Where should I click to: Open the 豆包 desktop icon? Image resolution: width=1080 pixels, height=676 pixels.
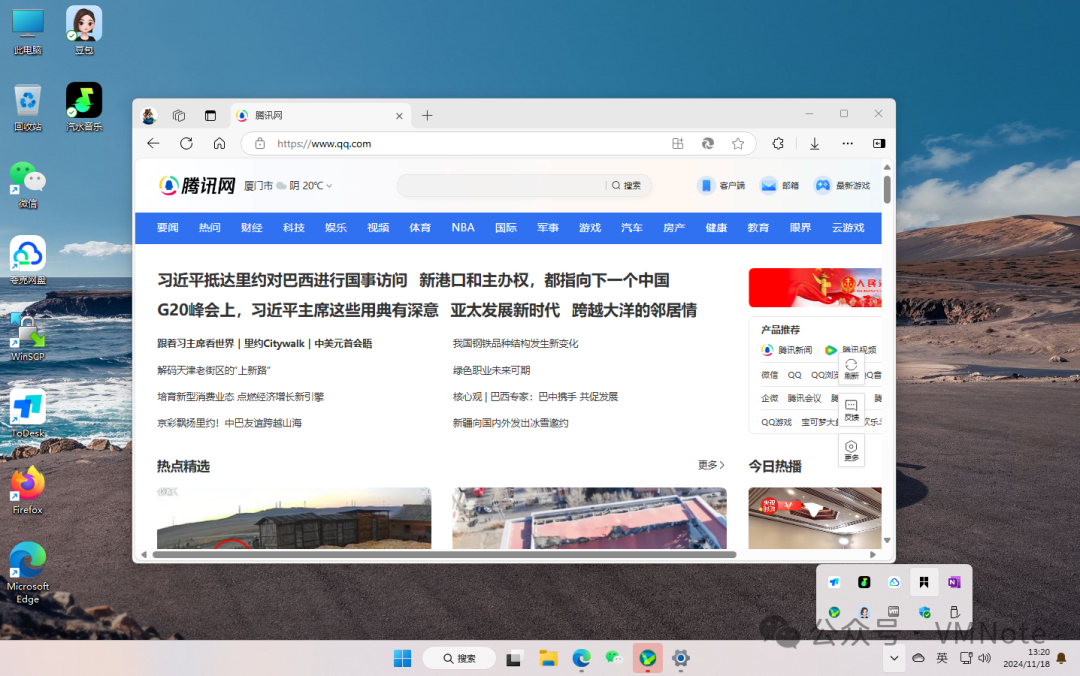click(x=84, y=30)
